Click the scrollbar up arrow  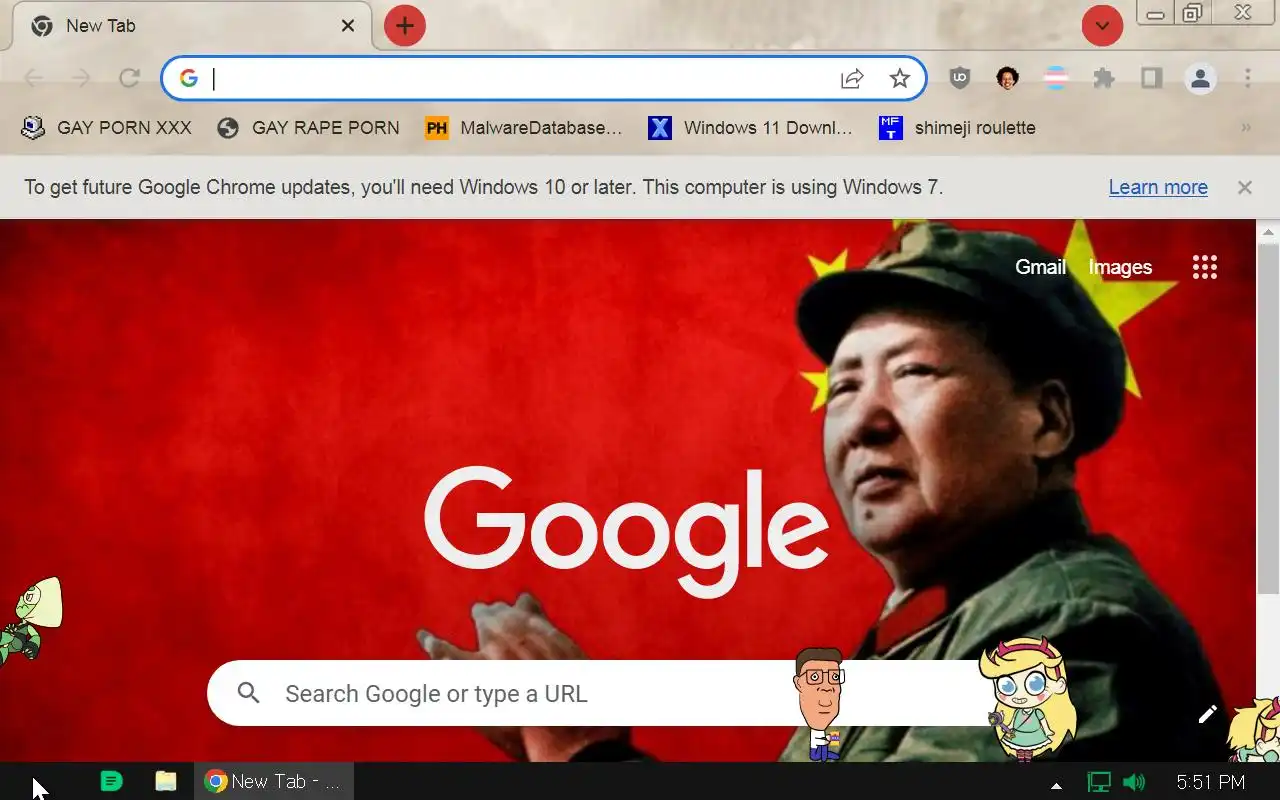(1268, 232)
